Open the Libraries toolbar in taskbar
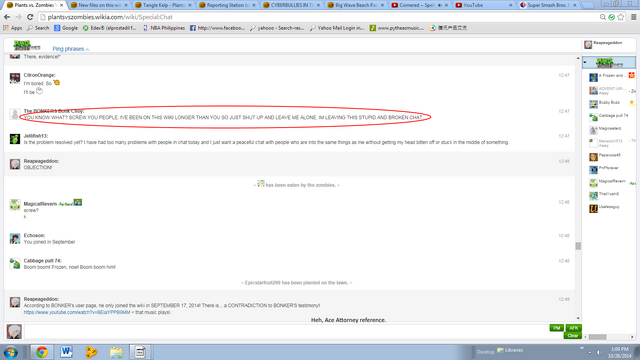Viewport: 640px width, 360px height. (510, 350)
